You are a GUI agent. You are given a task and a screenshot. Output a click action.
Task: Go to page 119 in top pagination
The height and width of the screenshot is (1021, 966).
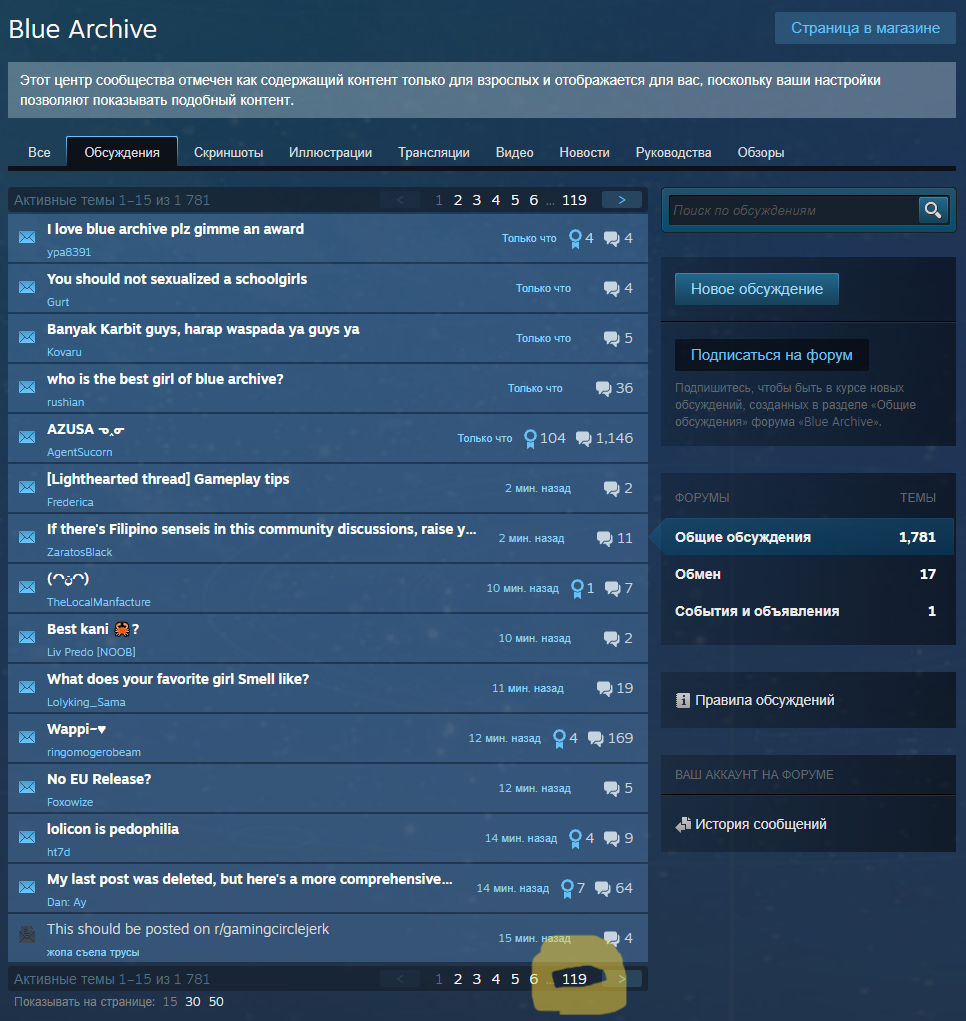(574, 200)
